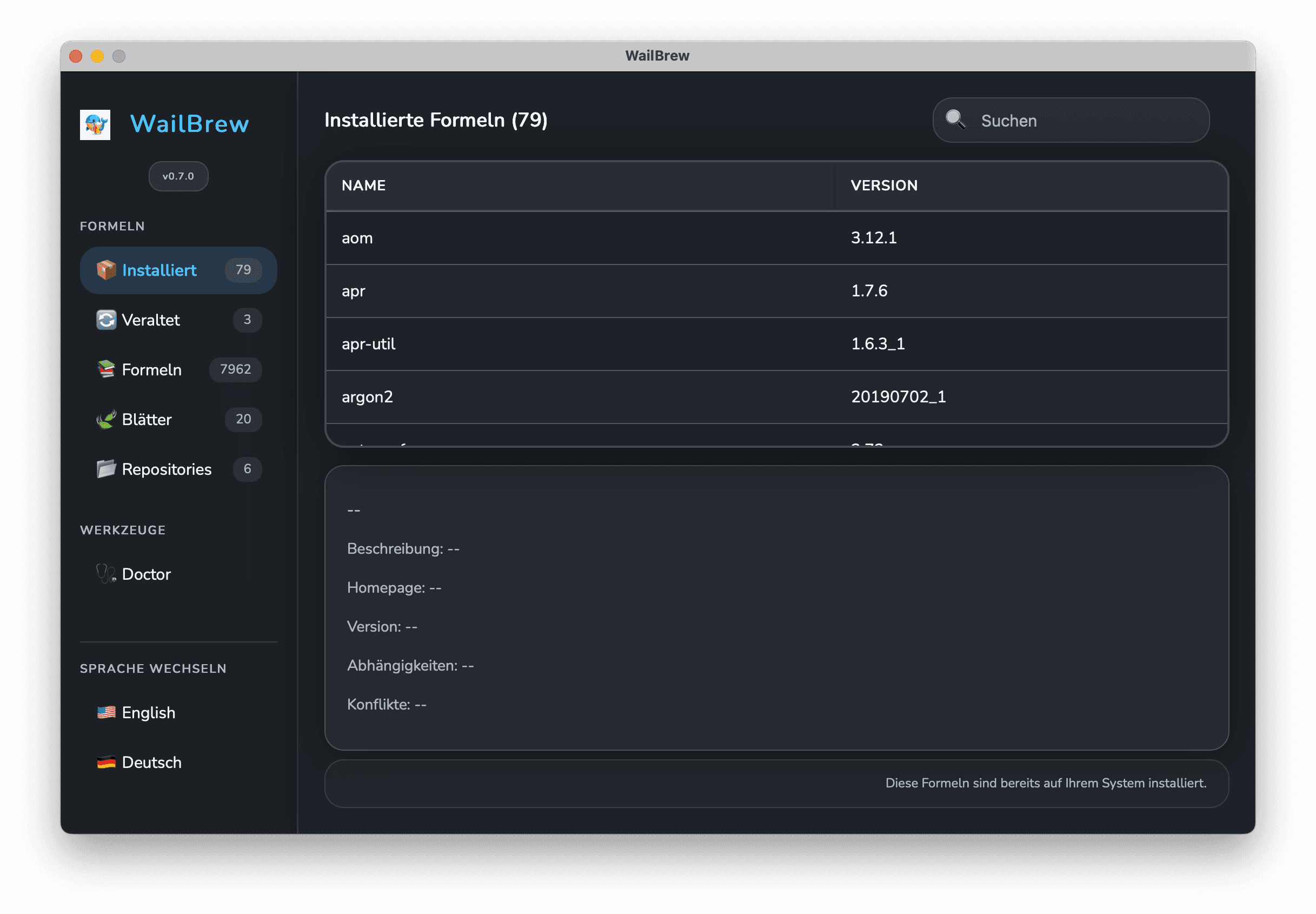Screen dimensions: 1316x914
Task: Click the 20 count badge on Blätter
Action: 243,419
